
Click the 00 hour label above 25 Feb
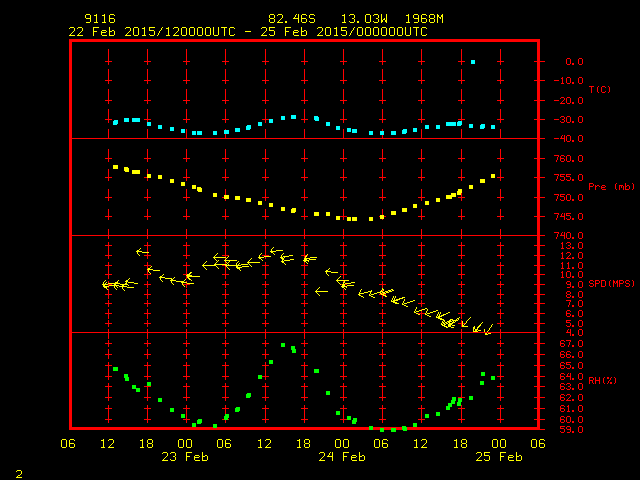point(499,444)
